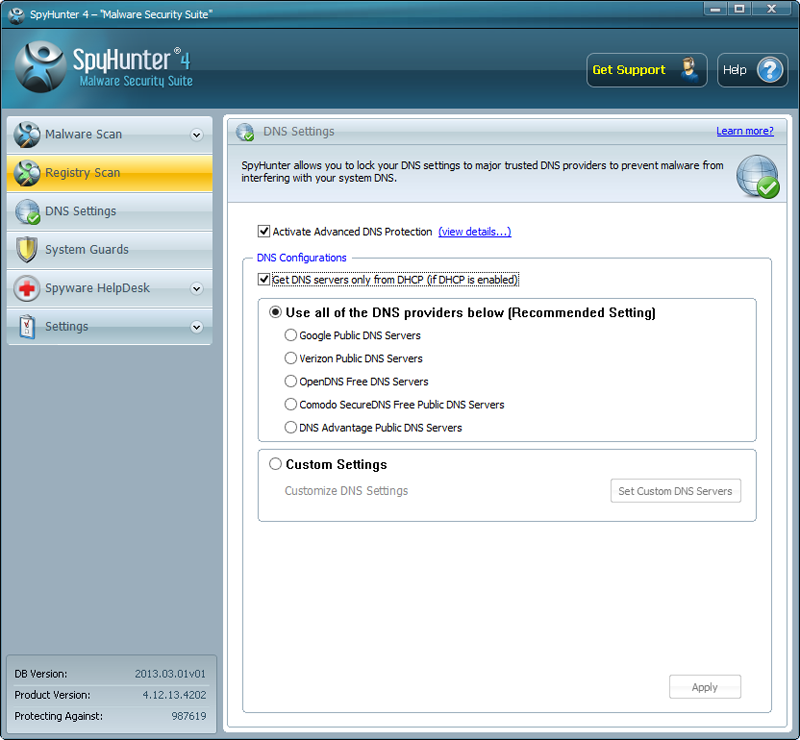Screen dimensions: 800x740
Task: Toggle Activate Advanced DNS Protection checkbox
Action: point(264,232)
